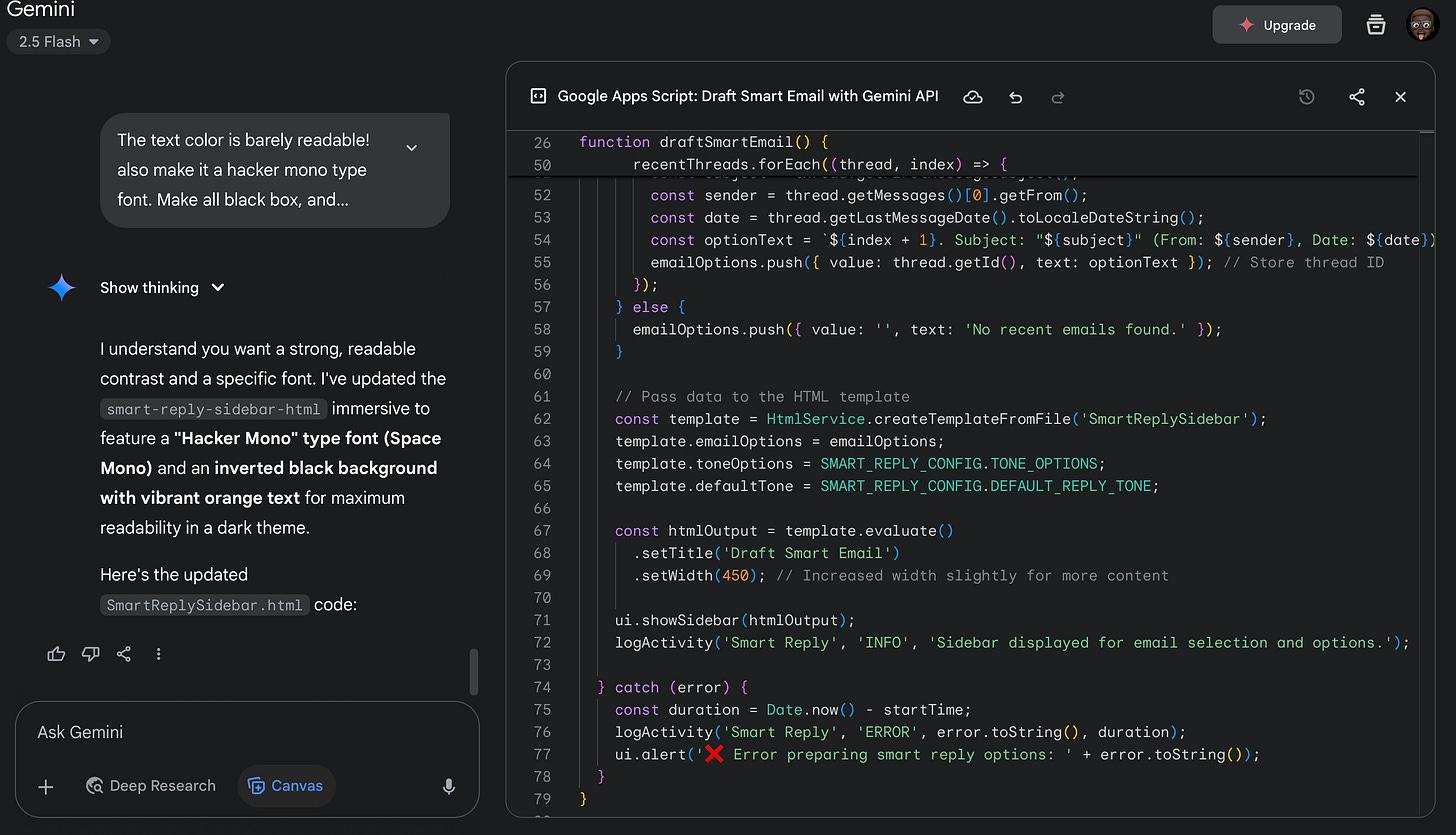Add an attachment with the plus icon

click(x=45, y=787)
